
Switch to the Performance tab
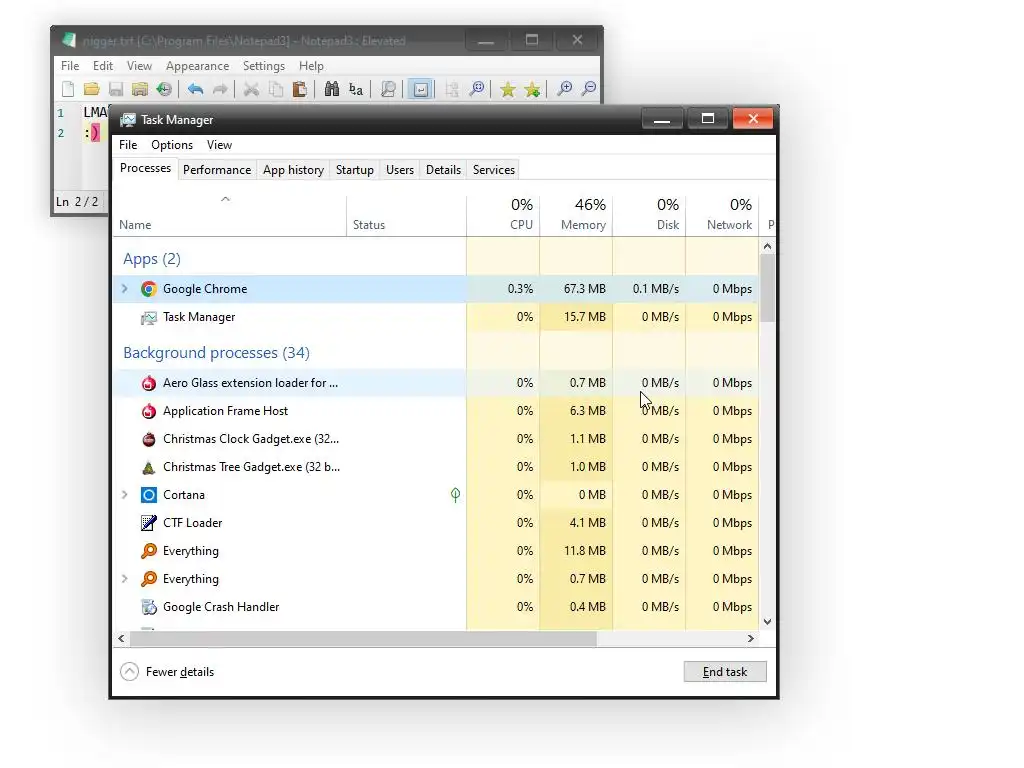pyautogui.click(x=217, y=170)
